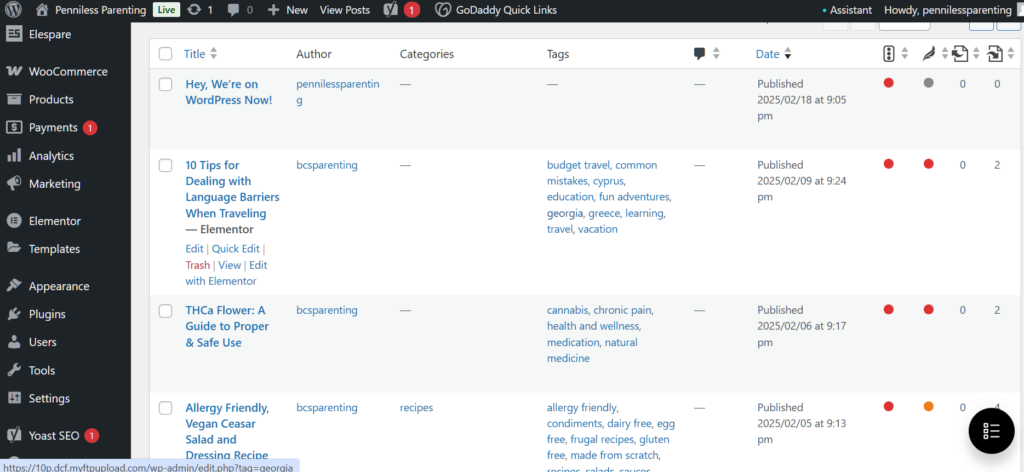Toggle Date column sort arrows
The height and width of the screenshot is (472, 1024).
tap(788, 54)
